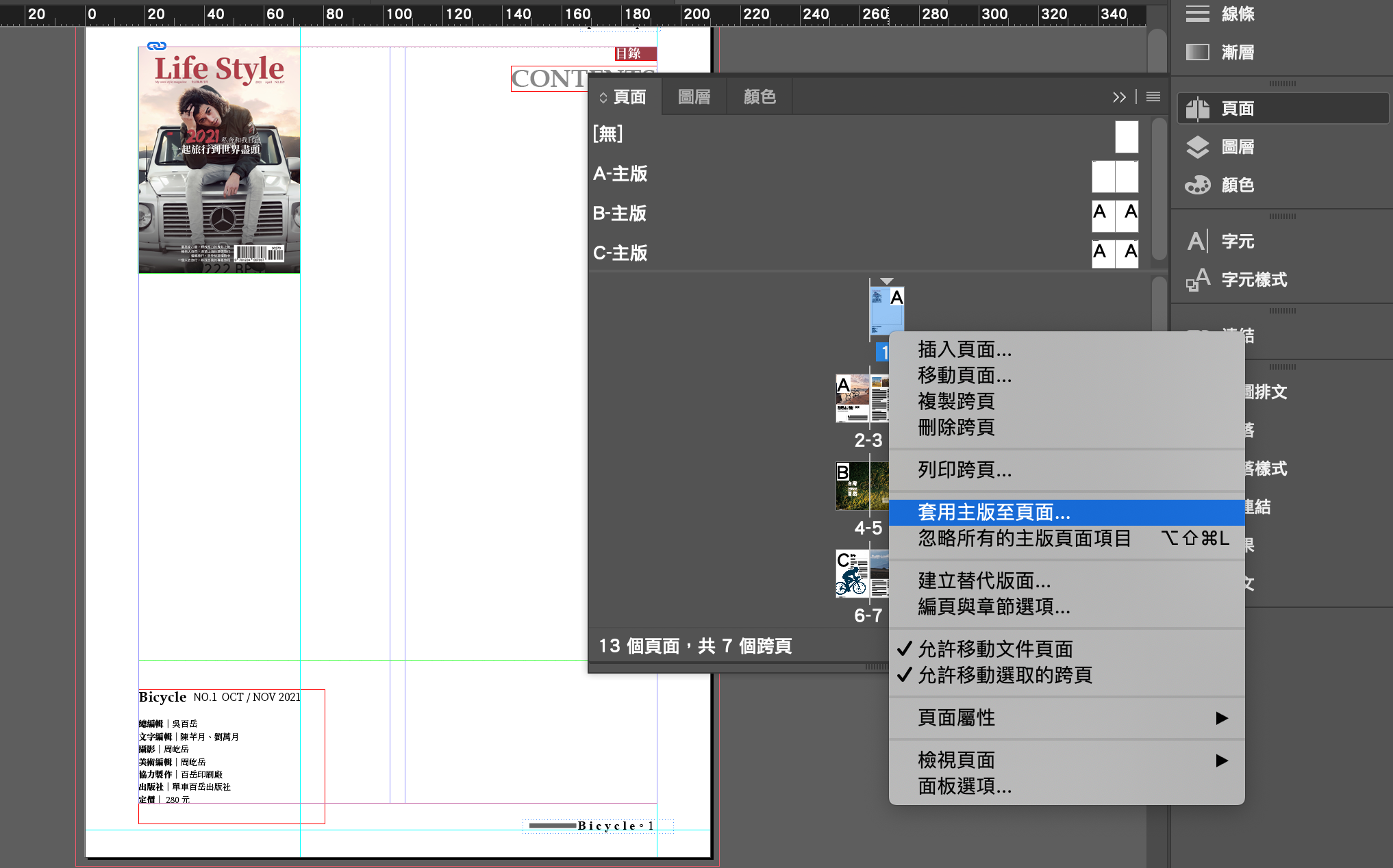Open the Pages panel hamburger menu
The image size is (1393, 868).
coord(1153,97)
